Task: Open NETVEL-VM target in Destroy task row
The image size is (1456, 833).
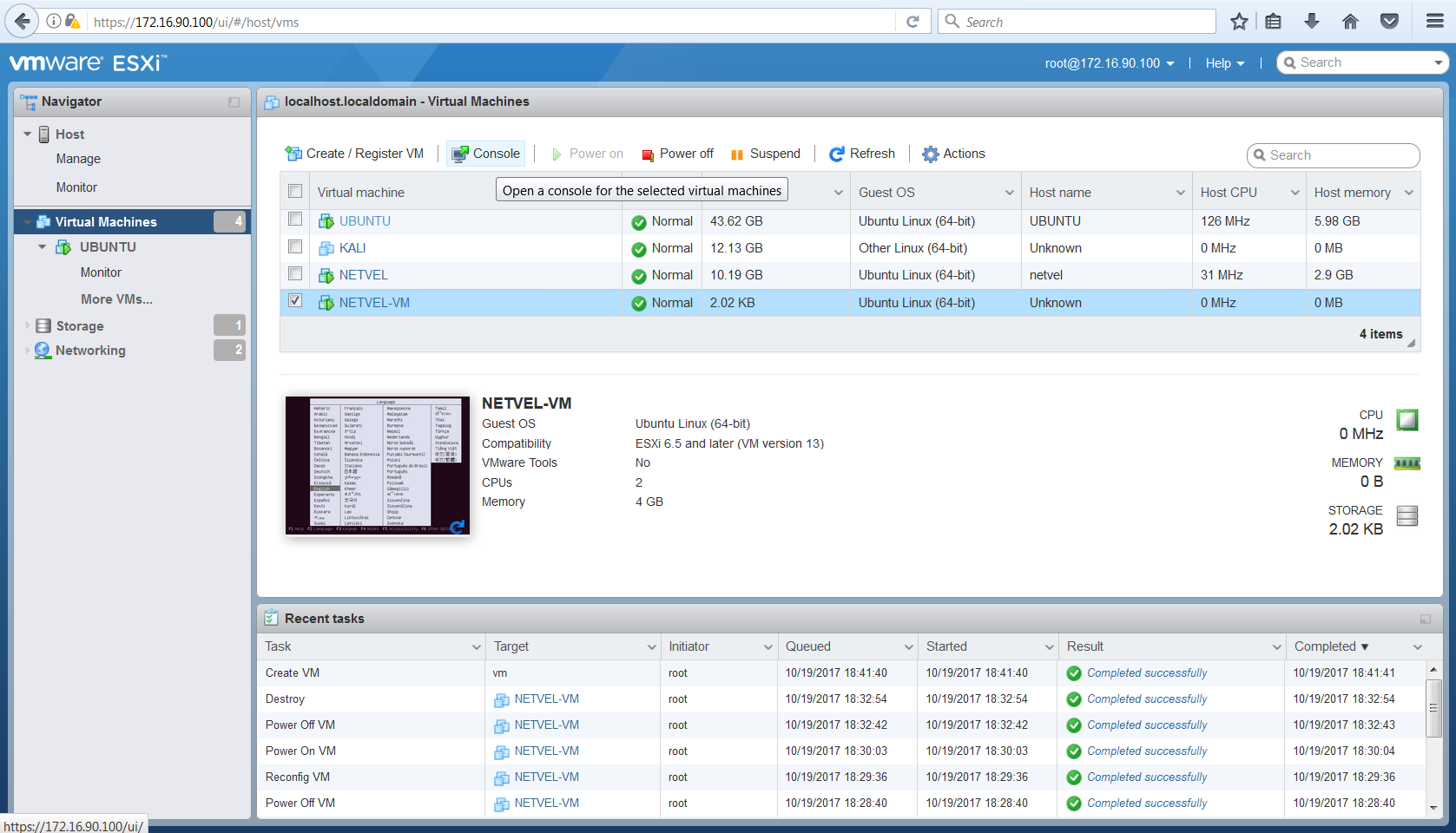Action: [546, 699]
